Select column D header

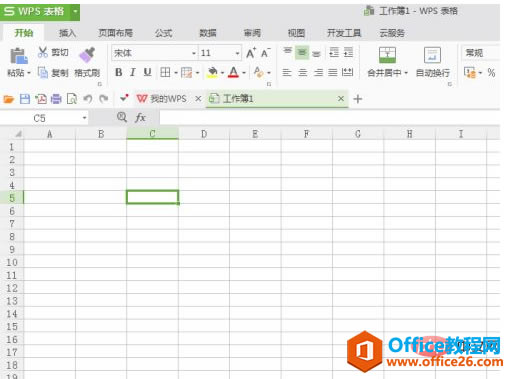pyautogui.click(x=204, y=134)
